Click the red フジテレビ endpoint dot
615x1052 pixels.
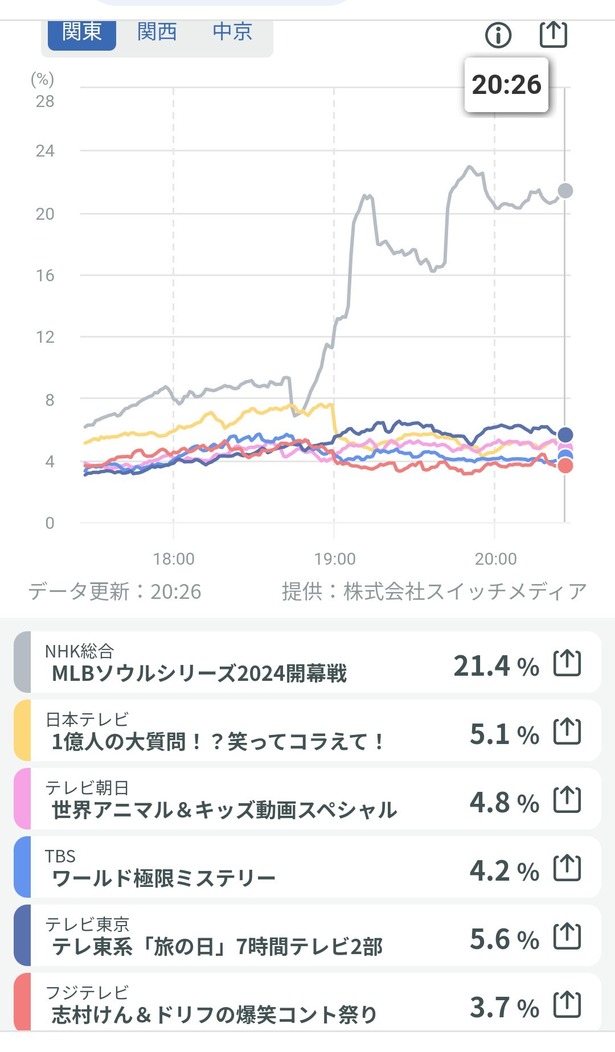[x=565, y=466]
